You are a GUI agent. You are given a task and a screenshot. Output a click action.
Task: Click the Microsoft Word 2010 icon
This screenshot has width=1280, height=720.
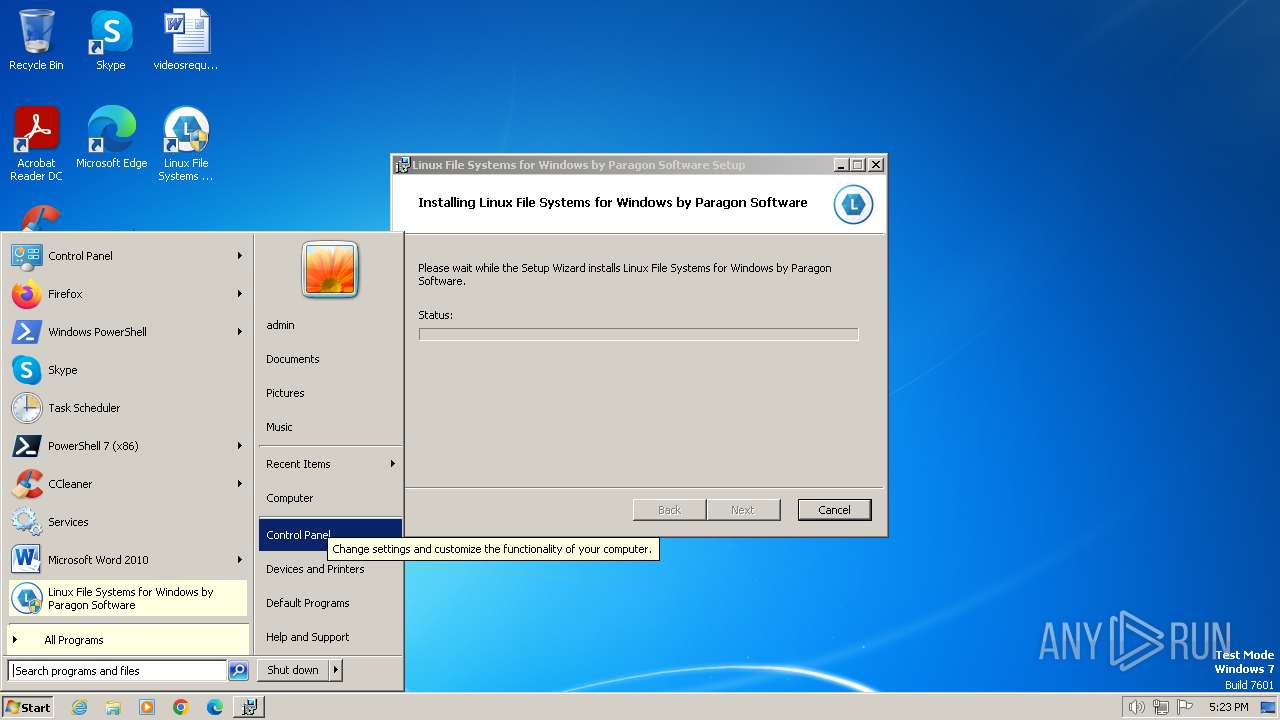[x=27, y=560]
